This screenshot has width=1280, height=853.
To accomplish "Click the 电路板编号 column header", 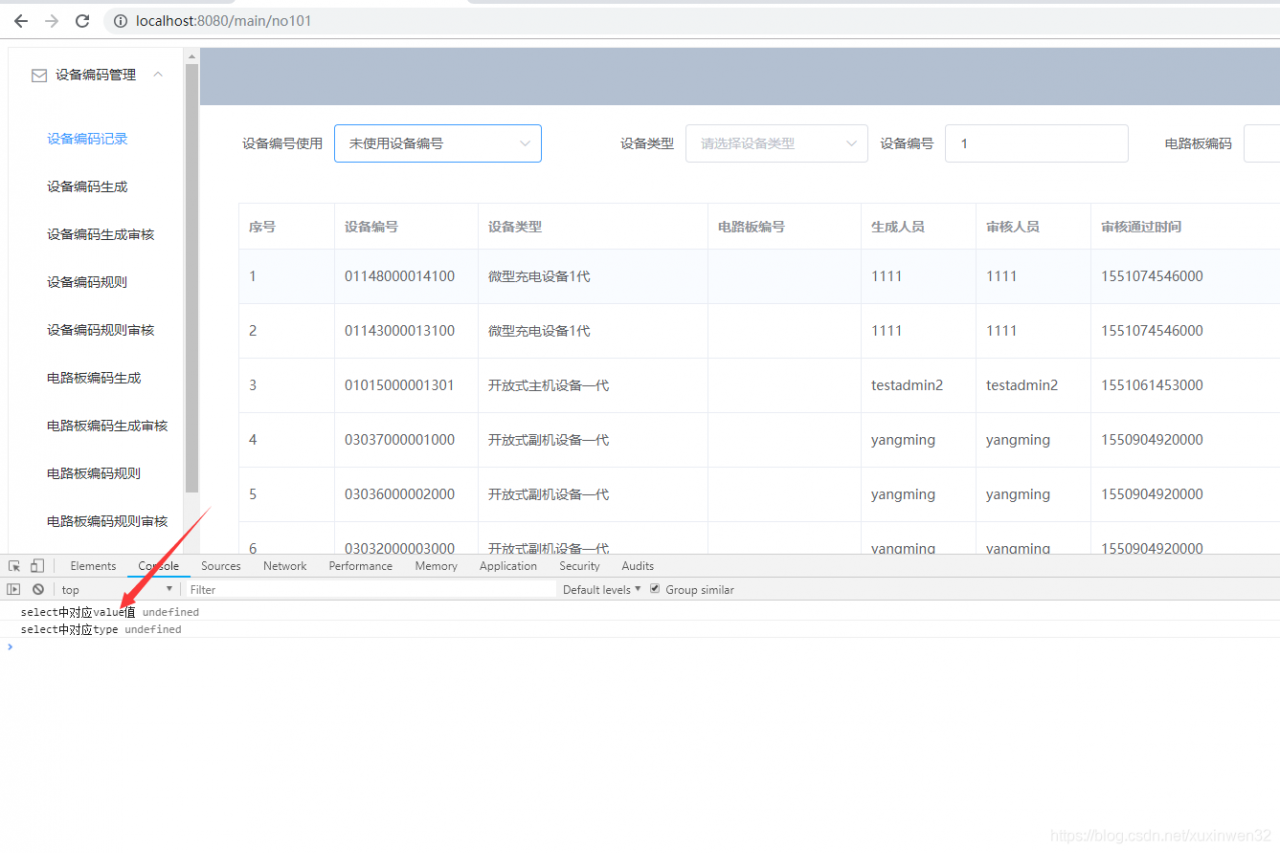I will click(x=751, y=227).
